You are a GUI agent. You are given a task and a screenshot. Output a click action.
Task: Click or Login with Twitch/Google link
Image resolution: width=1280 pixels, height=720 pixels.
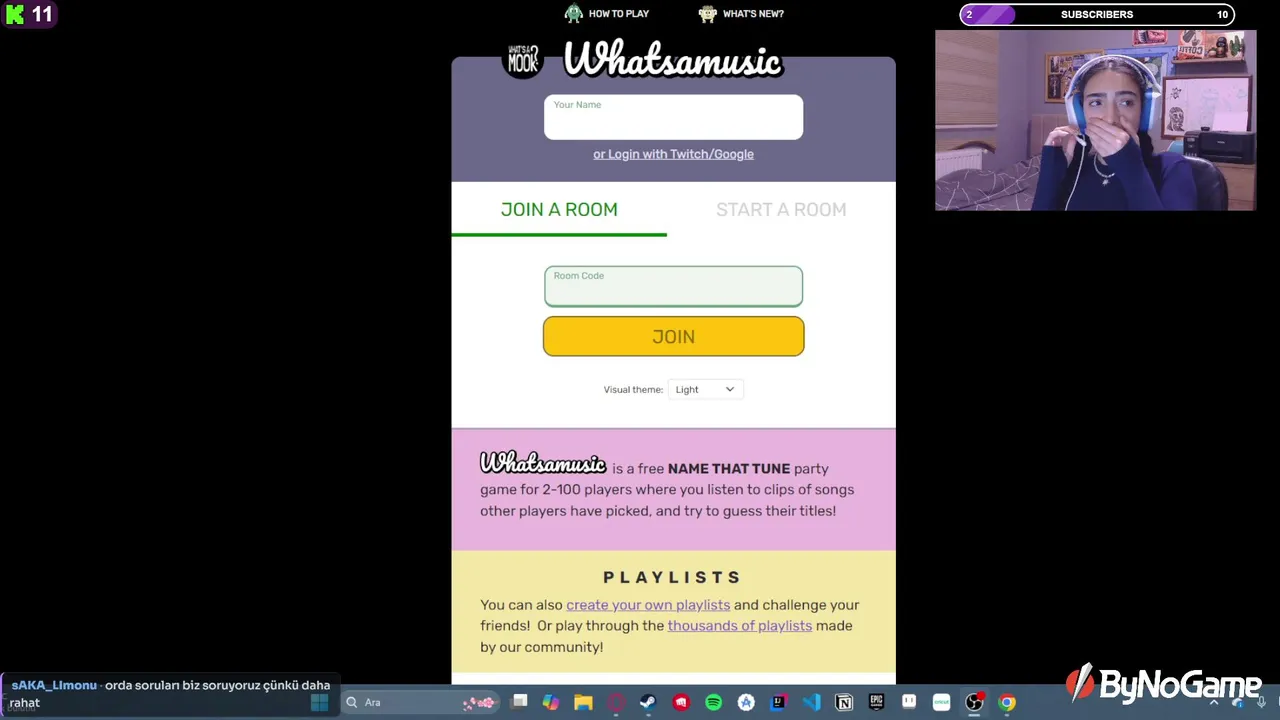[673, 154]
